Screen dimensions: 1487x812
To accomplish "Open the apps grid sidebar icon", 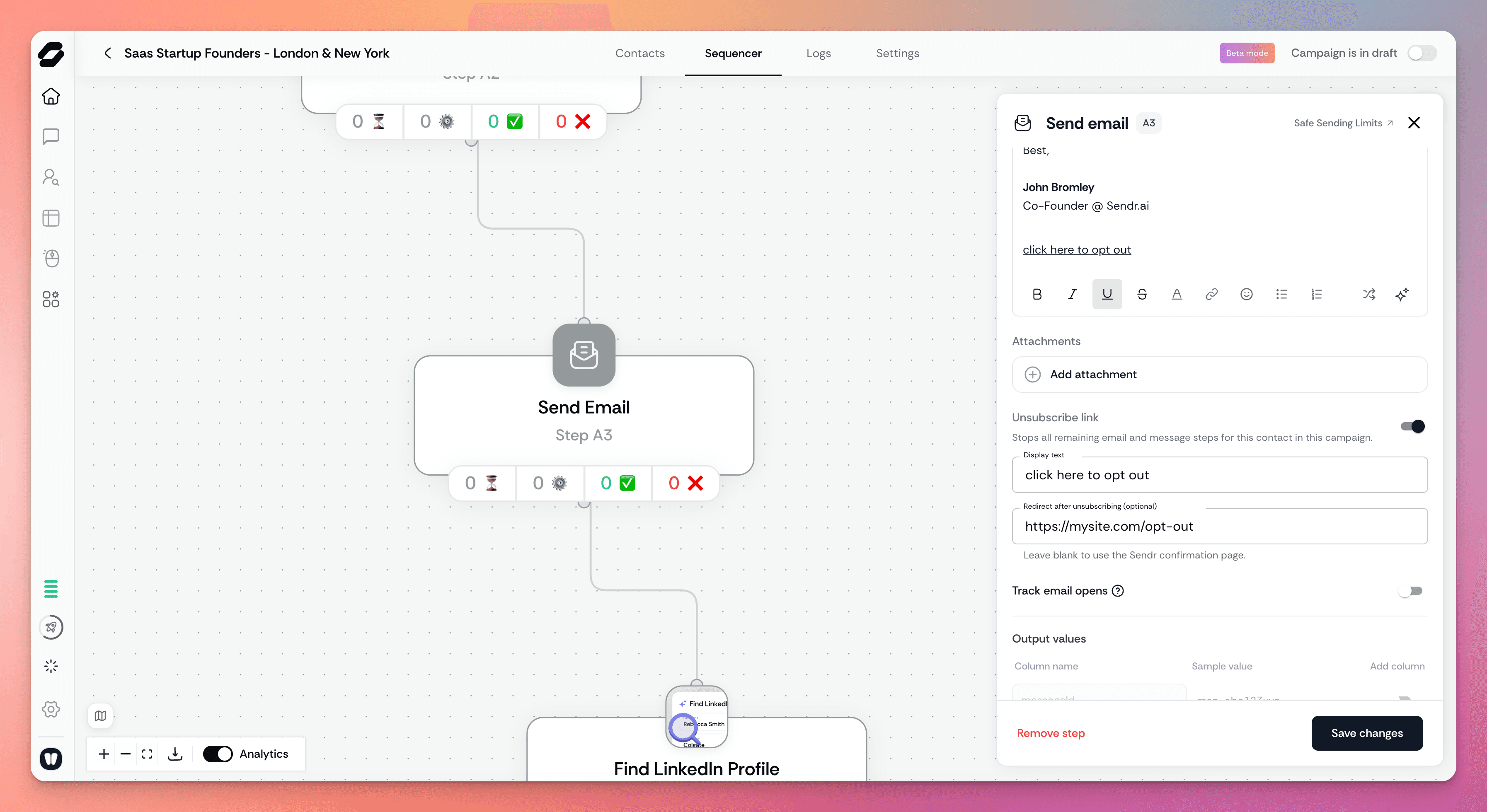I will [x=51, y=299].
